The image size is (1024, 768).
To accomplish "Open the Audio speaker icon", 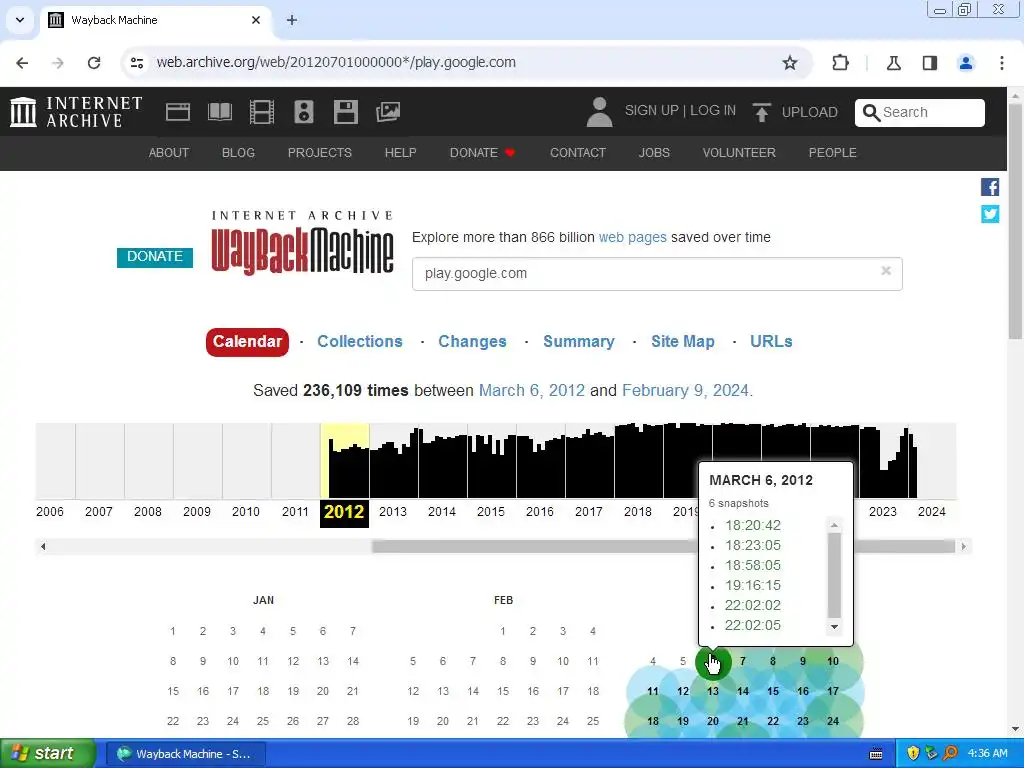I will point(304,112).
